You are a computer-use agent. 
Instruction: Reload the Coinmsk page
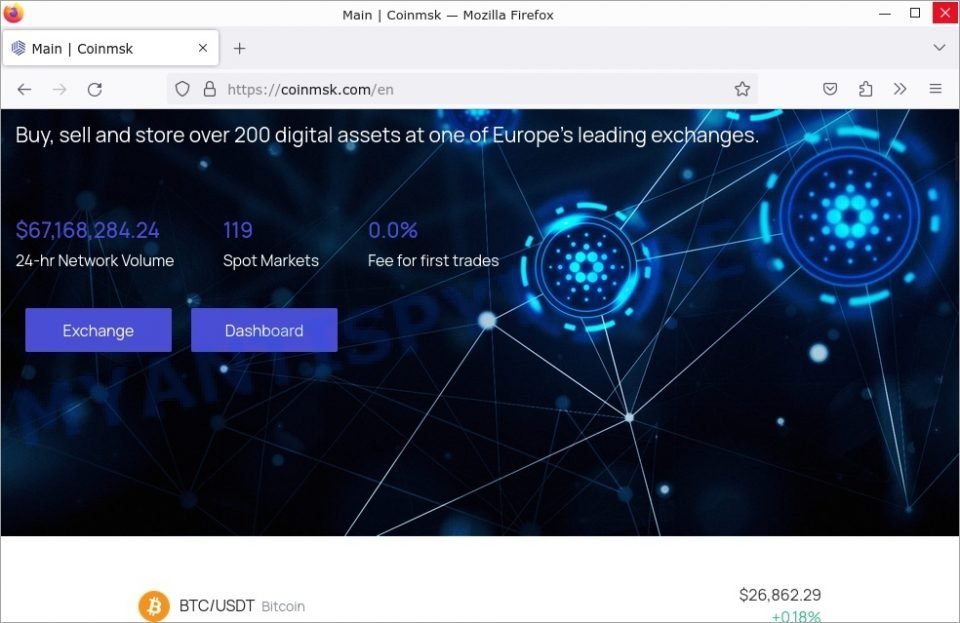(95, 89)
